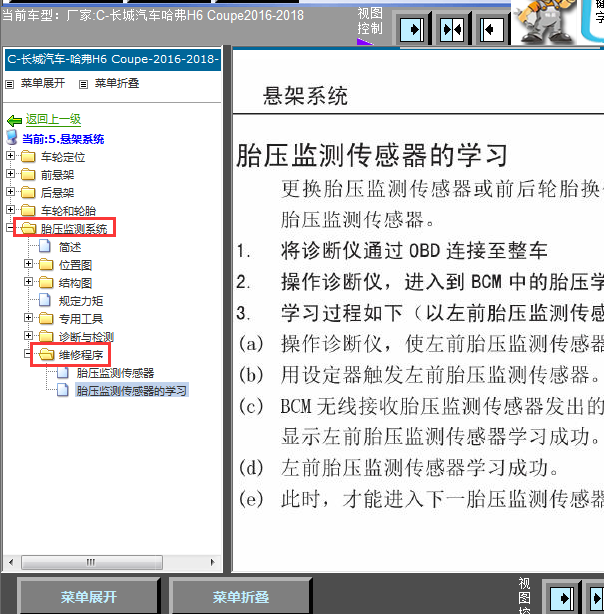Click the 诊断与检测 folder icon

46,336
